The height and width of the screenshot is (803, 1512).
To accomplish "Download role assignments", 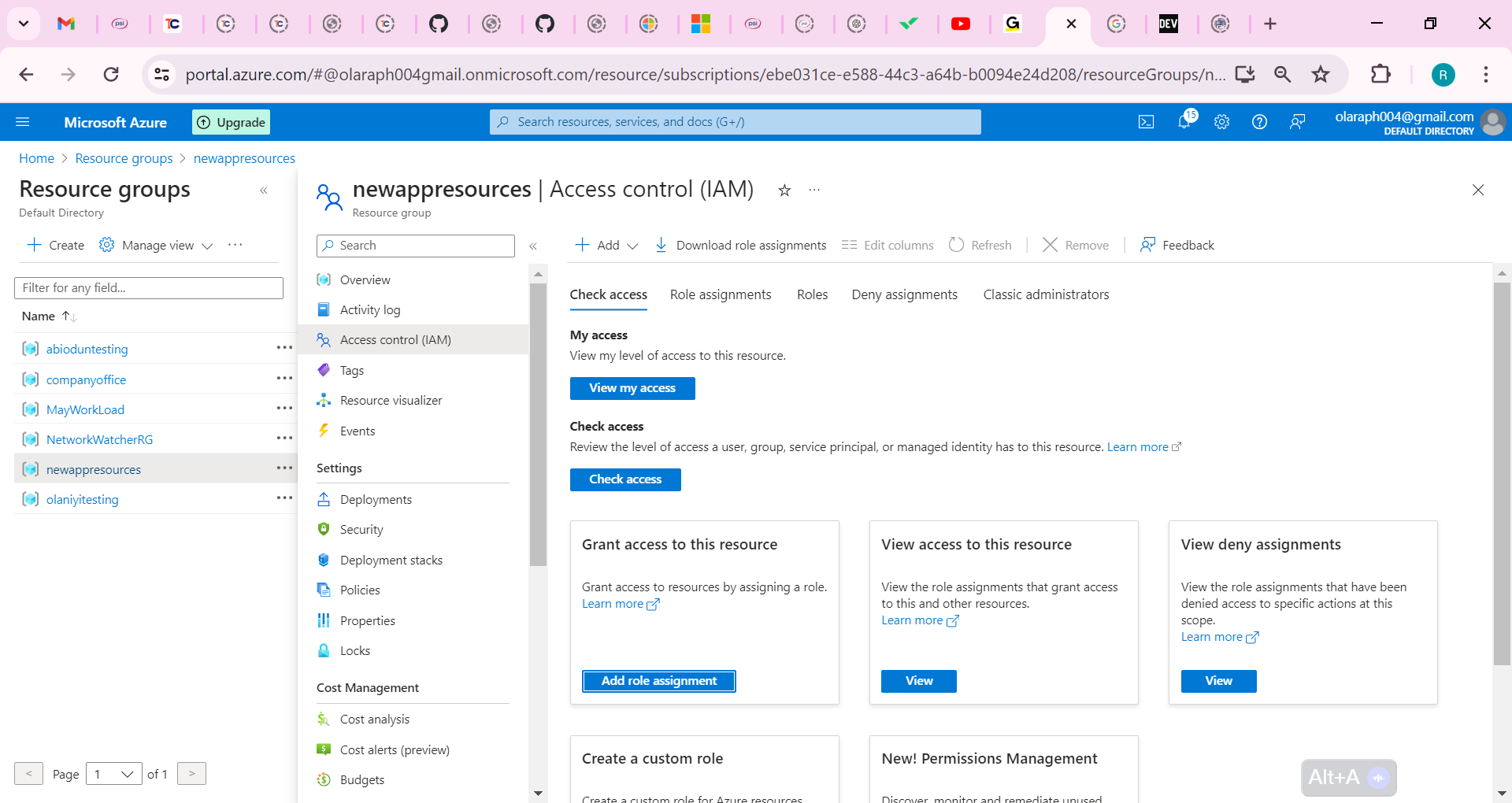I will (x=741, y=246).
